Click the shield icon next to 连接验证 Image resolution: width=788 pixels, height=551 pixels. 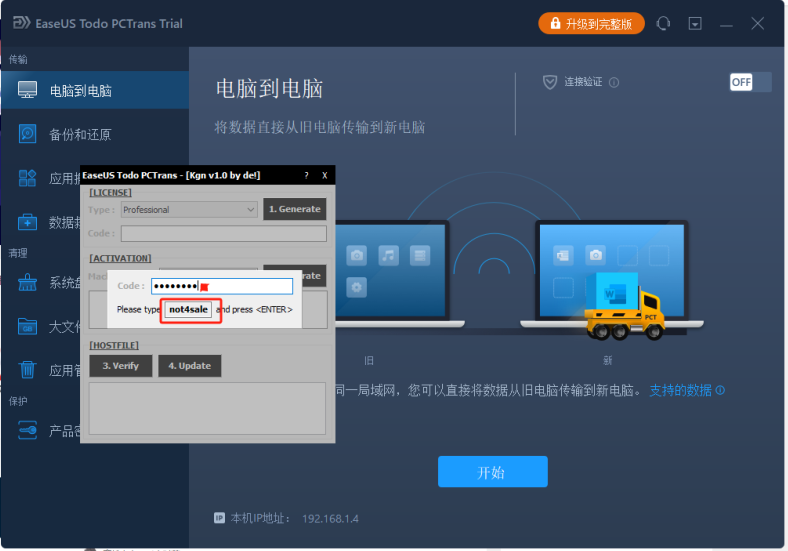[550, 82]
